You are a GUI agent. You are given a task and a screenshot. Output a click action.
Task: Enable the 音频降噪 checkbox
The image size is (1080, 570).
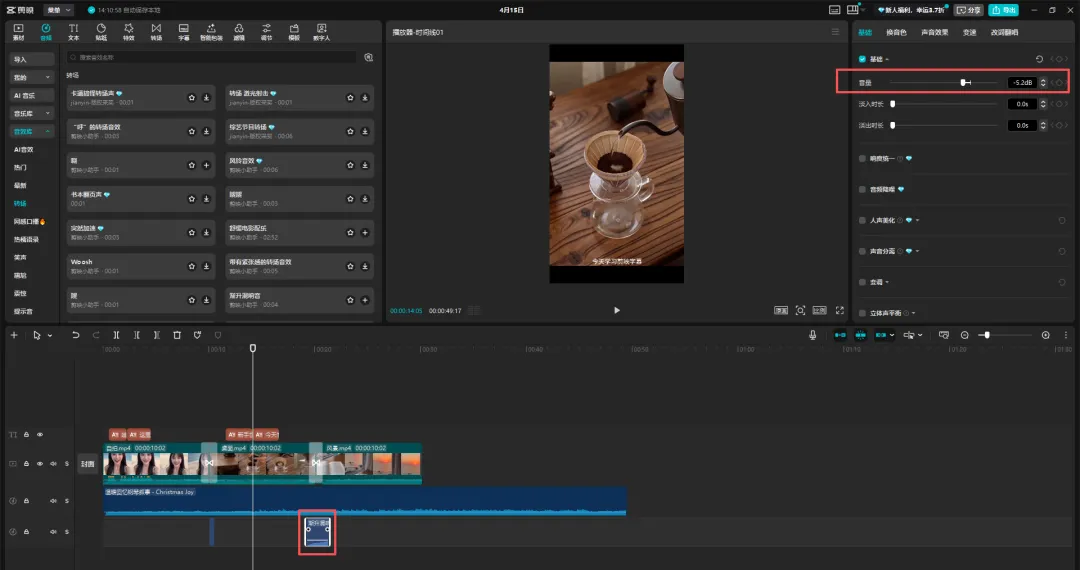[863, 189]
